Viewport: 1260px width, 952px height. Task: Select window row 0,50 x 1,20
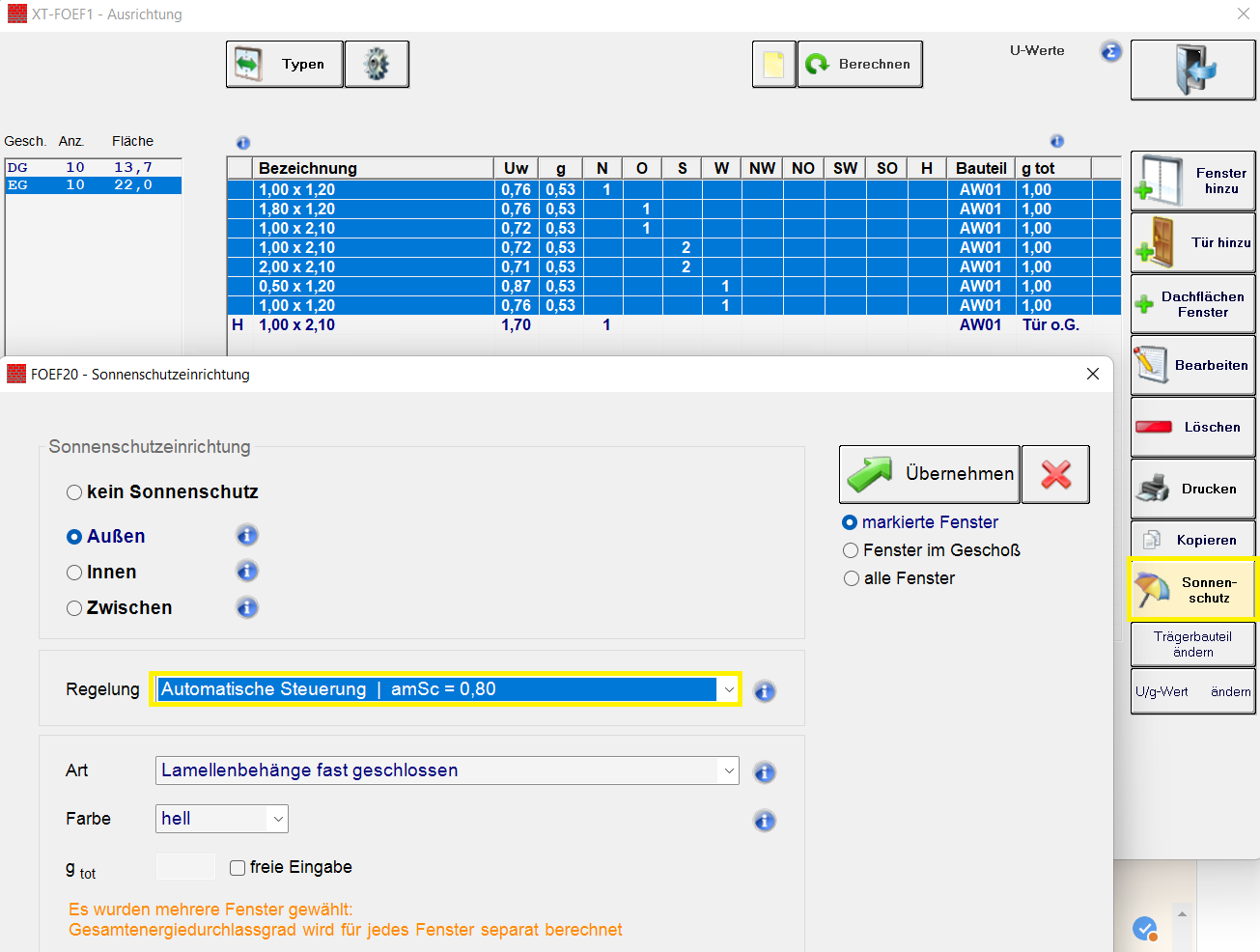click(x=674, y=286)
